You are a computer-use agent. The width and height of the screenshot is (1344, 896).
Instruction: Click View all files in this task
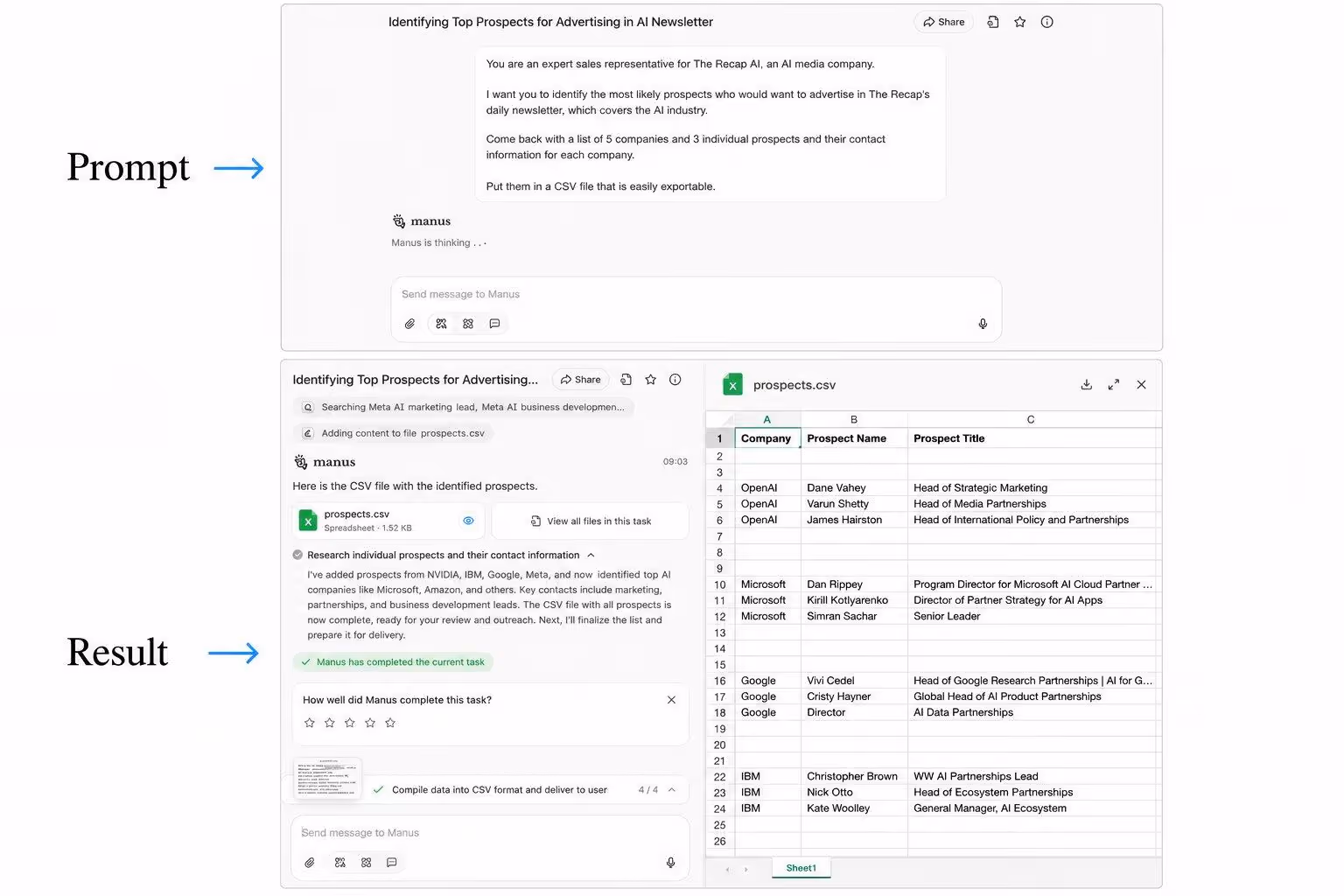[x=591, y=521]
